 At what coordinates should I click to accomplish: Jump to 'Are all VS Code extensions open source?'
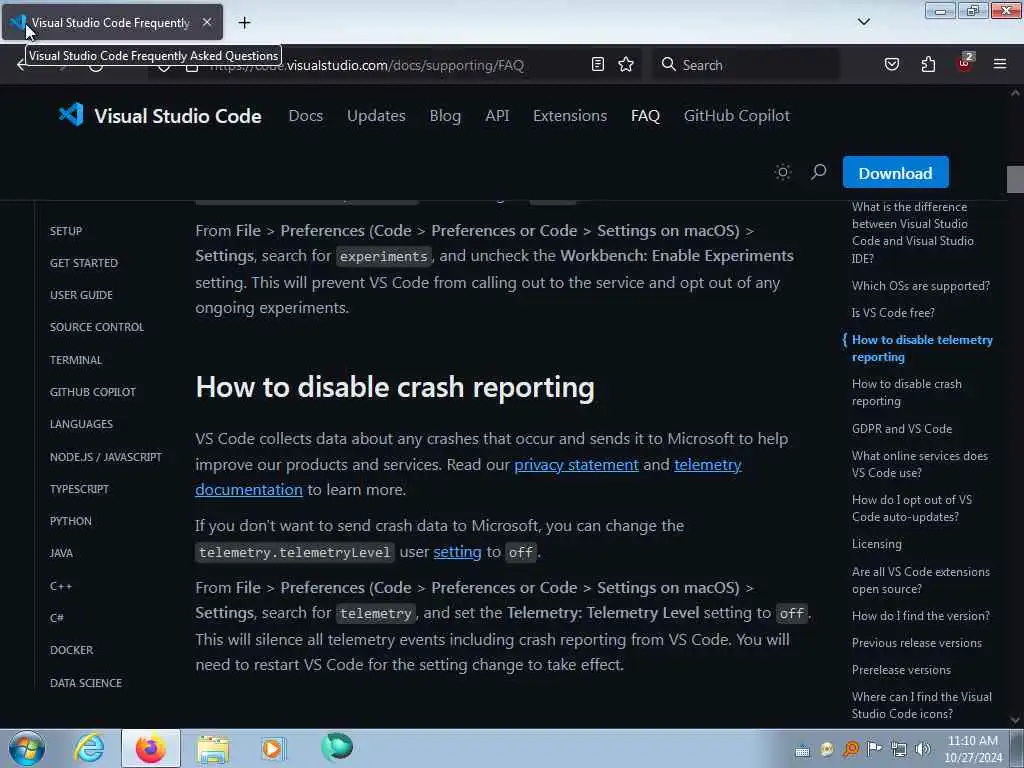tap(920, 580)
